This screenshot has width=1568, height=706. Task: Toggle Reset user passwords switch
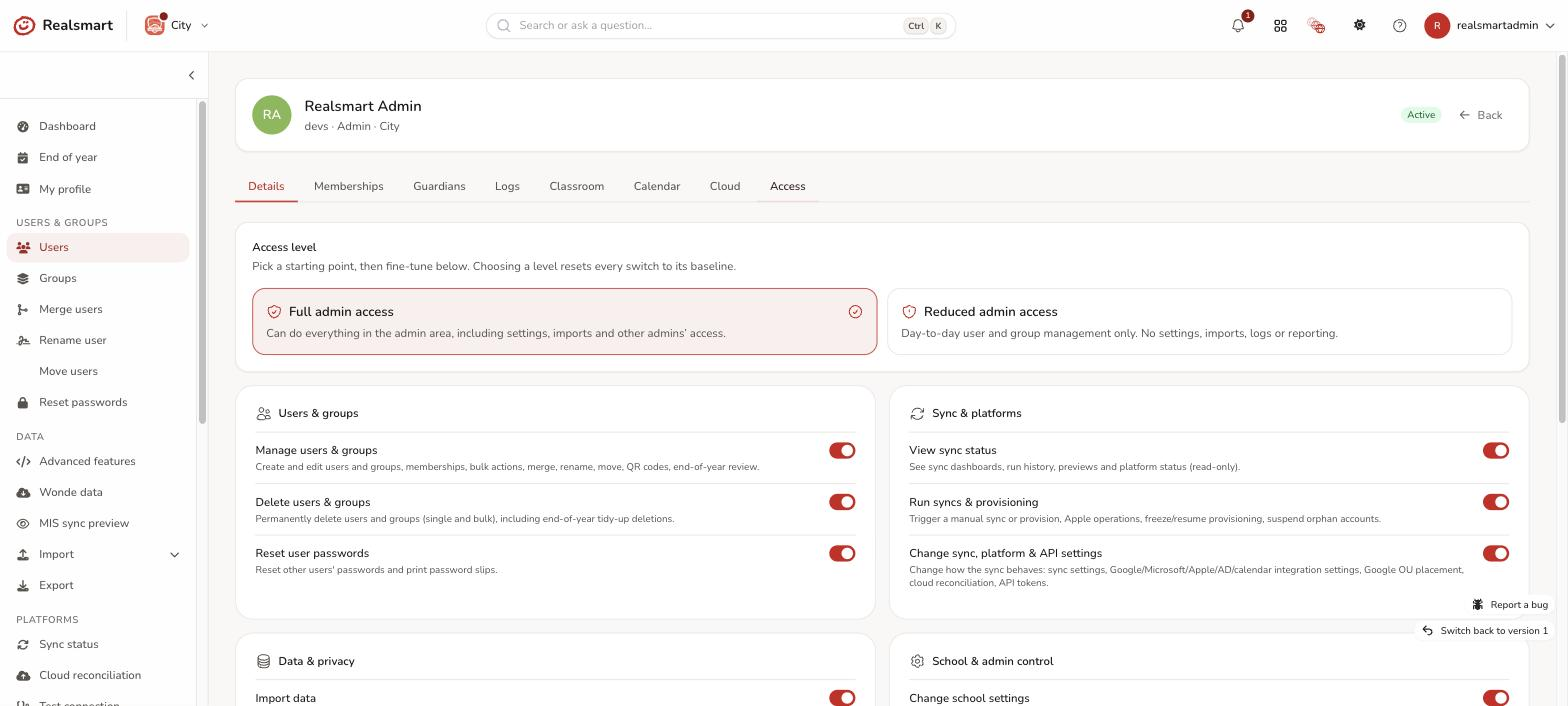tap(842, 553)
